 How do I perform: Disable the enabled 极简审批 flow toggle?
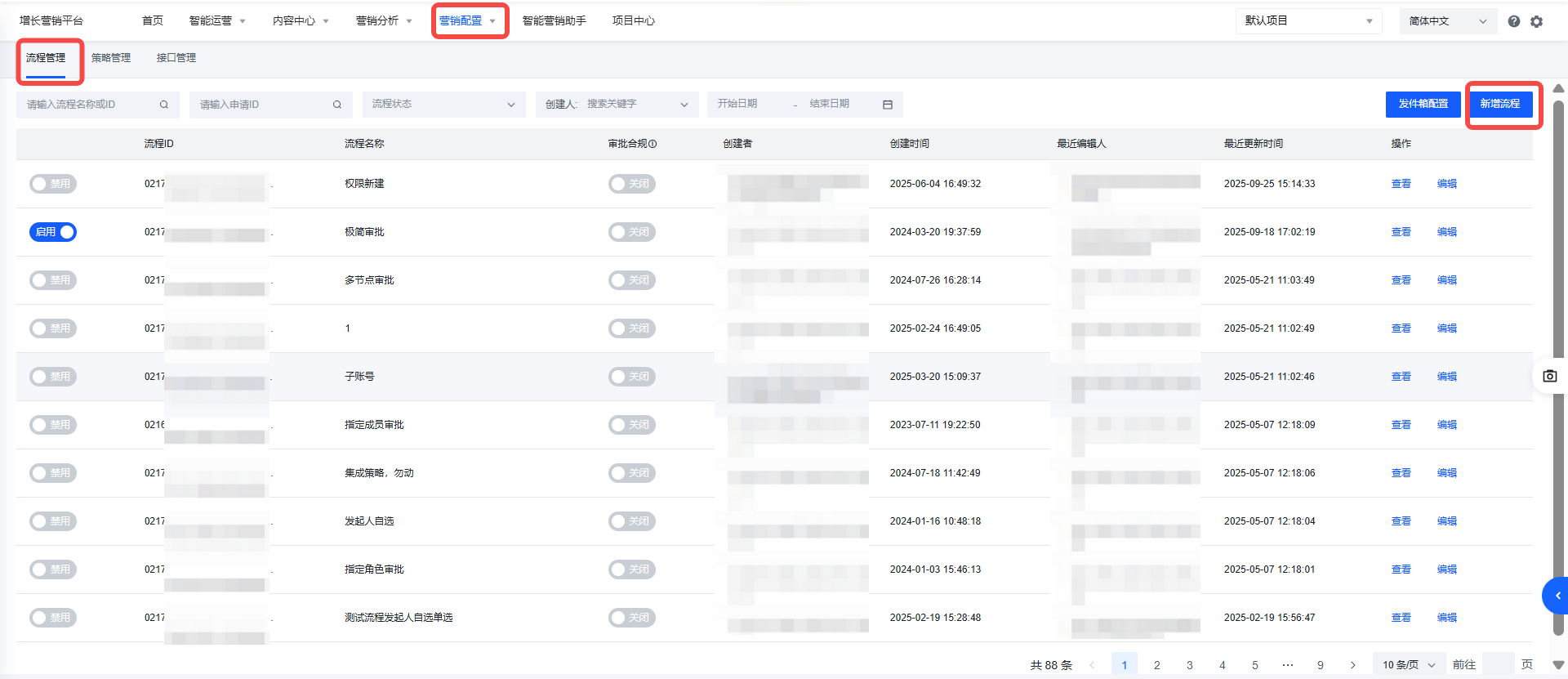[53, 232]
